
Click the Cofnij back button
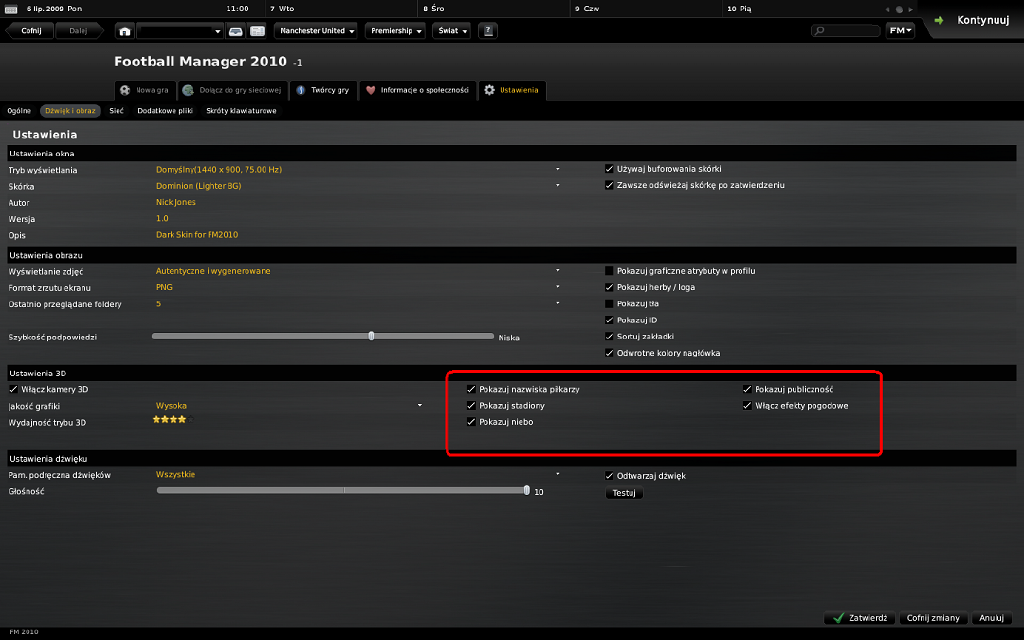coord(29,31)
